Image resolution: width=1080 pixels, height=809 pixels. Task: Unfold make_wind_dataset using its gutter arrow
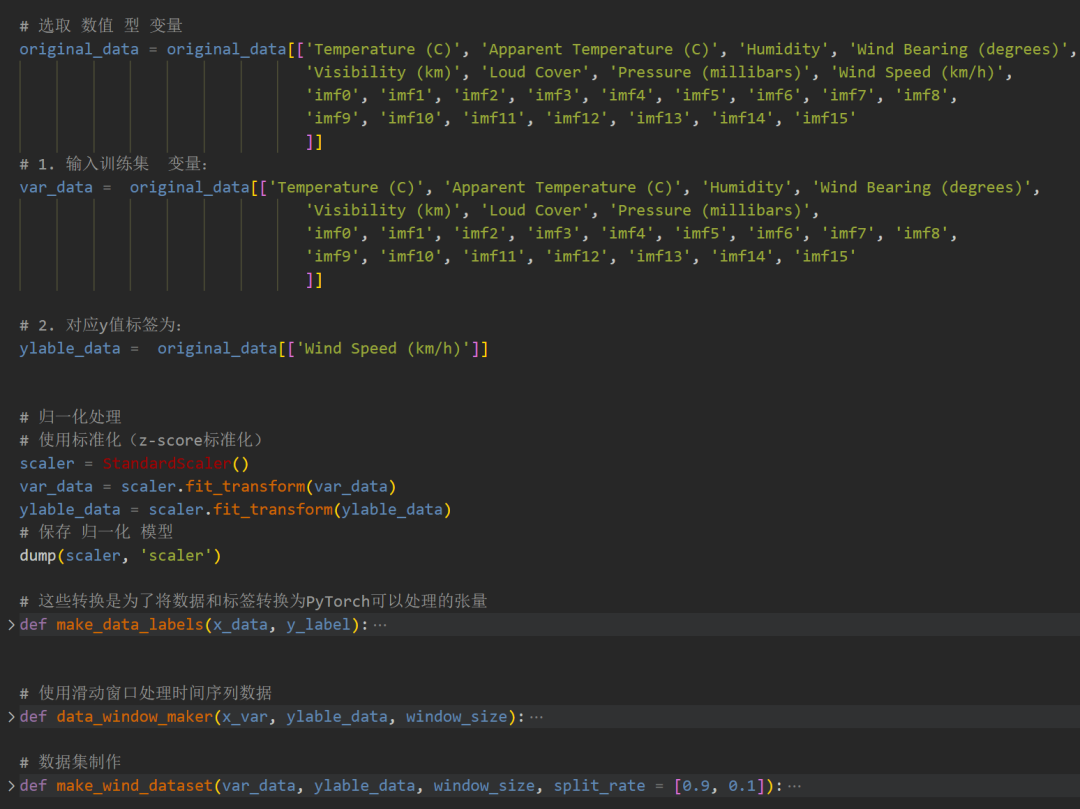(11, 786)
